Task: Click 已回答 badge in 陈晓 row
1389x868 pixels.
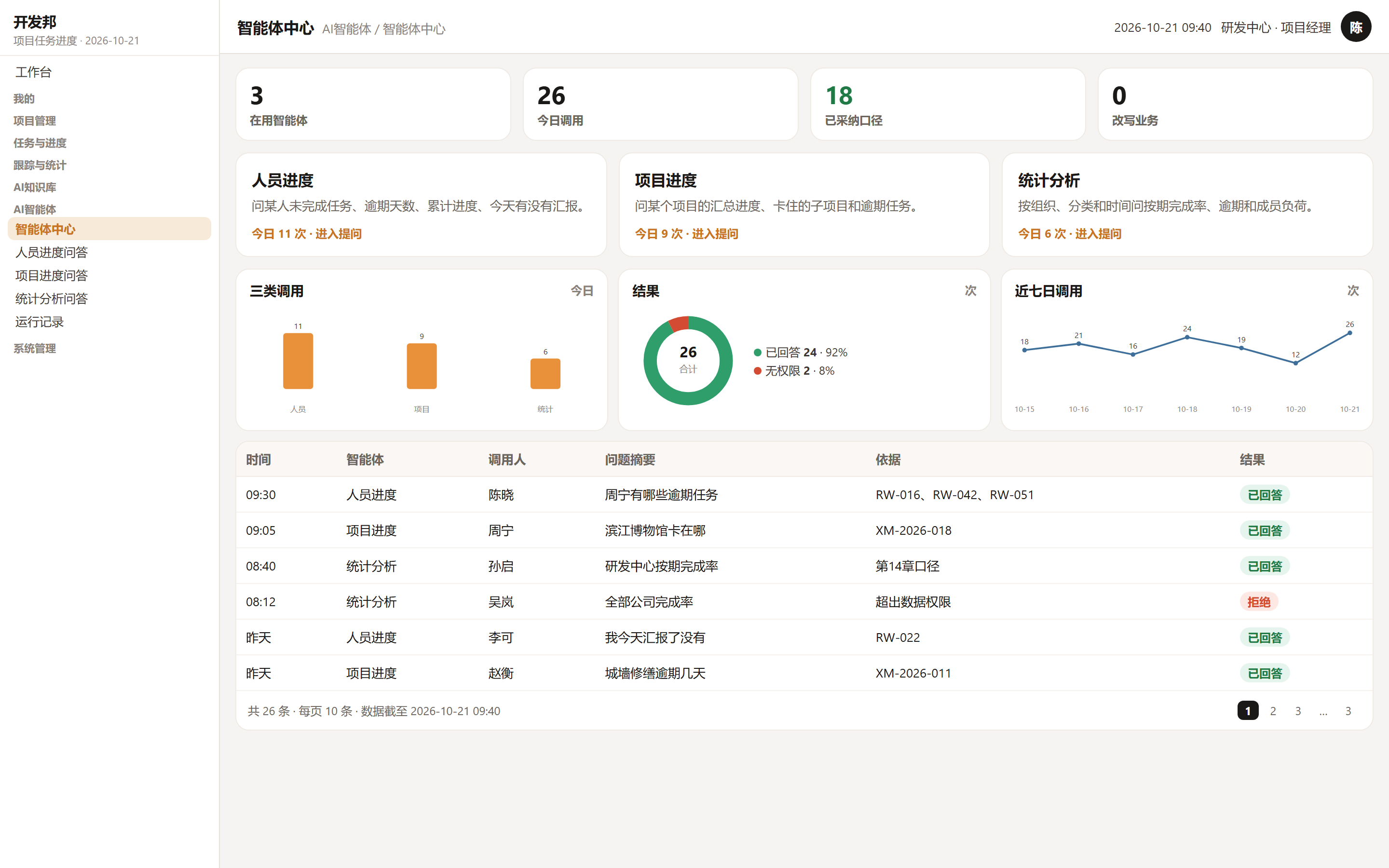Action: (1265, 495)
